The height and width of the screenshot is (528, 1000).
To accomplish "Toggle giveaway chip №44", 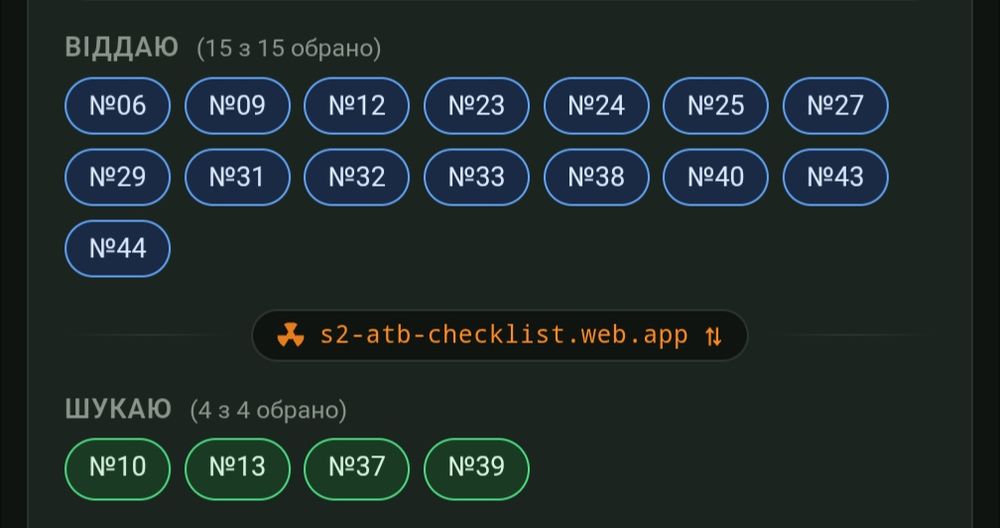I will pyautogui.click(x=118, y=248).
